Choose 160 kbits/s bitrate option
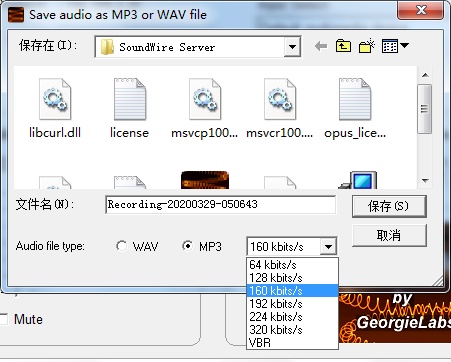This screenshot has width=451, height=362. pos(292,291)
